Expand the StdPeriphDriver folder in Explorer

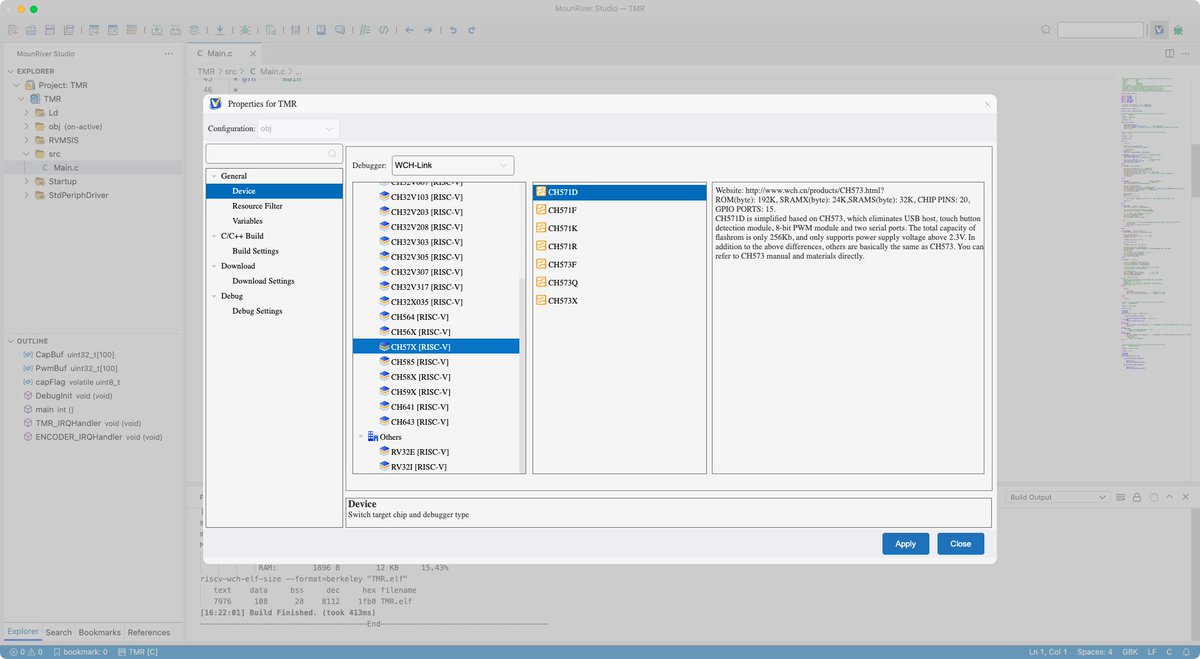point(27,195)
